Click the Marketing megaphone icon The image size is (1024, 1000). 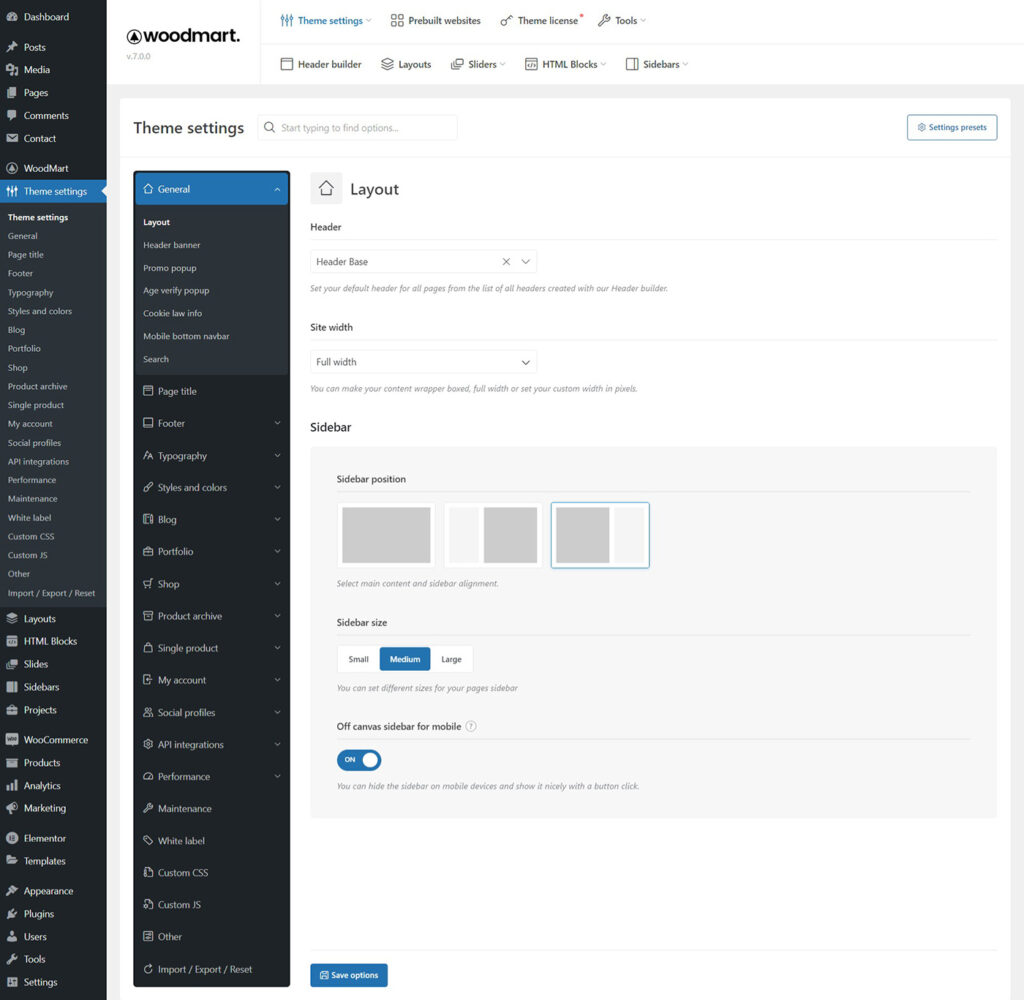pos(12,808)
